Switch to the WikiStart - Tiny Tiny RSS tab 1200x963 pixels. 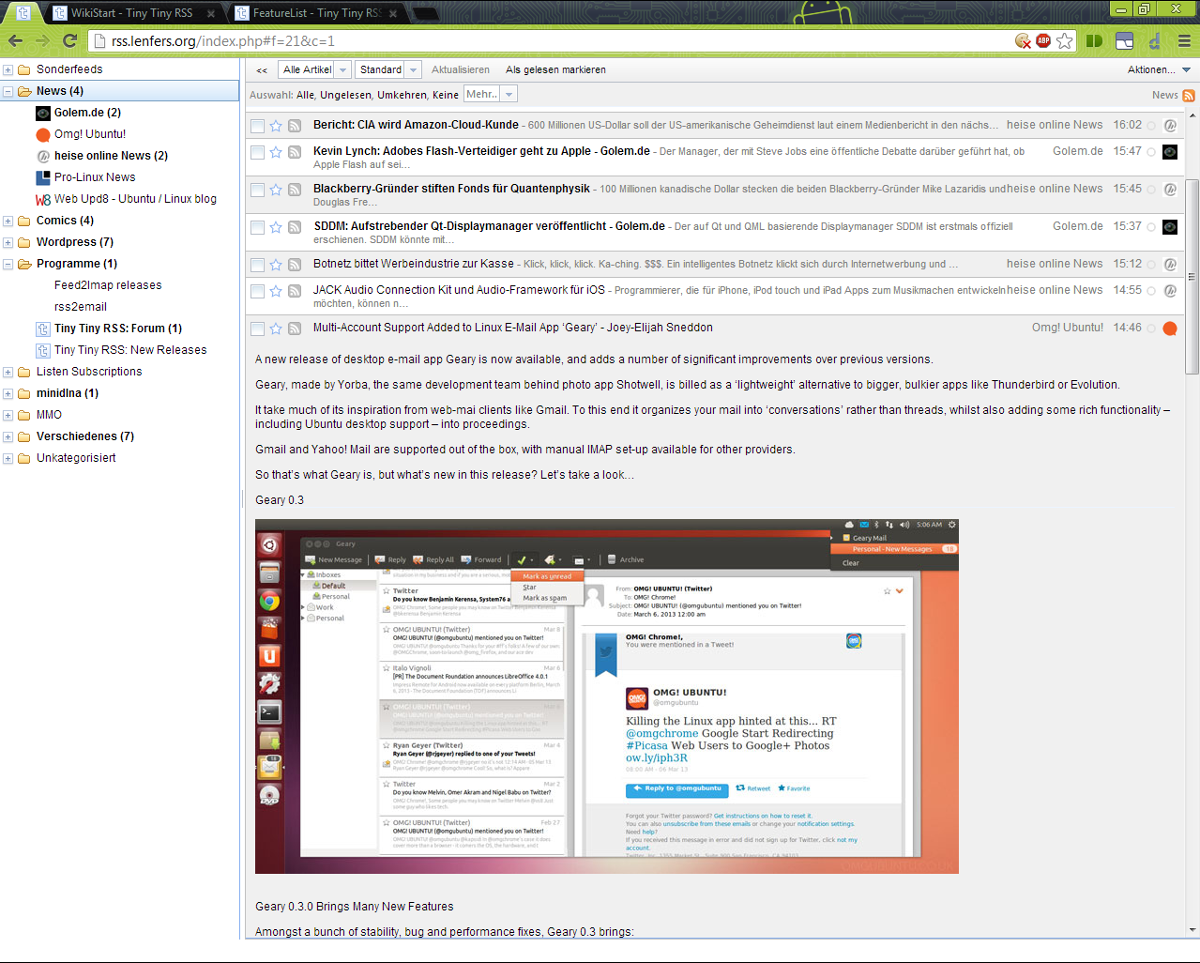(133, 13)
